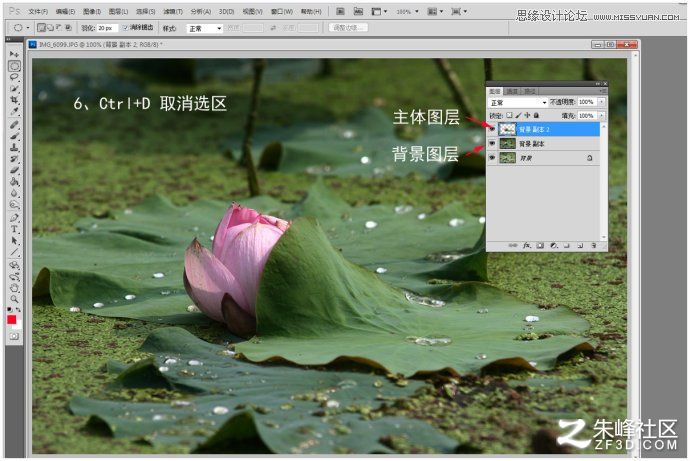Select the History Brush tool
This screenshot has width=690, height=461.
[x=15, y=159]
